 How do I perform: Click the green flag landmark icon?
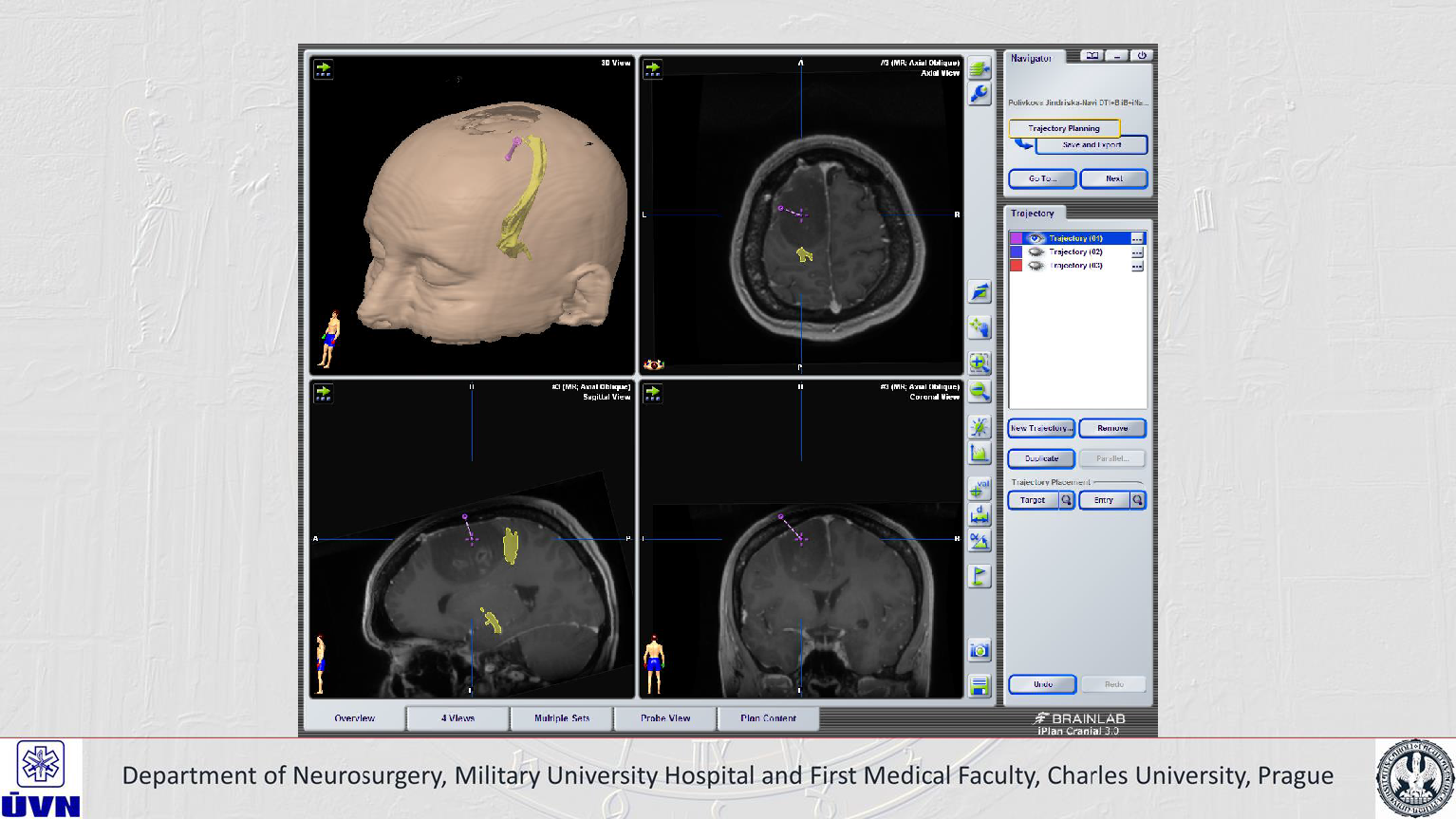coord(980,576)
